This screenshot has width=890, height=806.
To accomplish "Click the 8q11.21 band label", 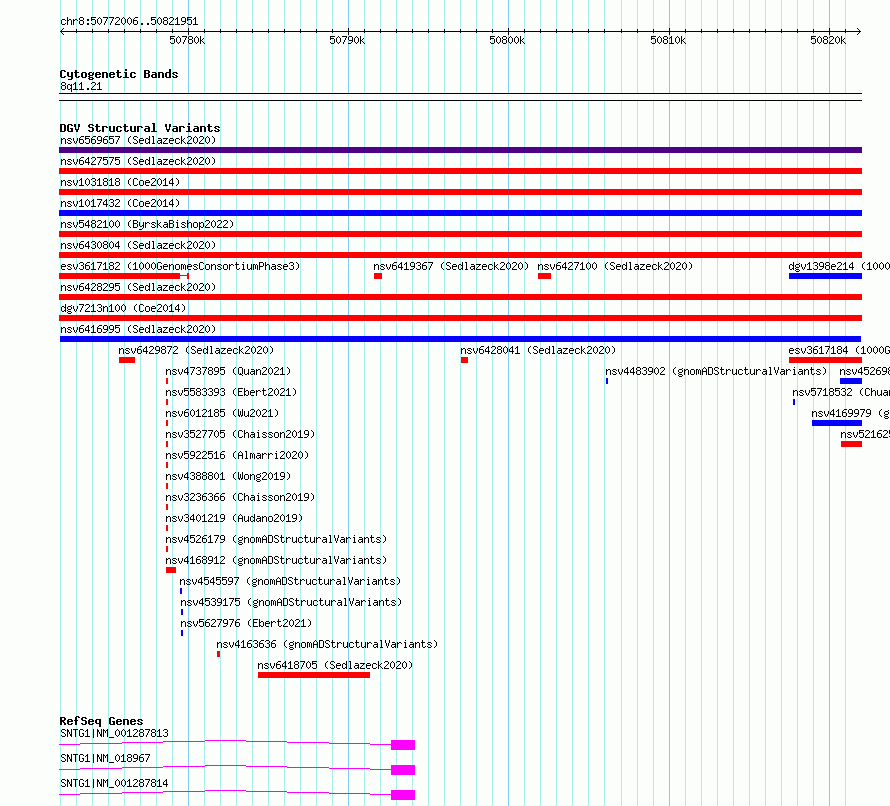I will (81, 86).
